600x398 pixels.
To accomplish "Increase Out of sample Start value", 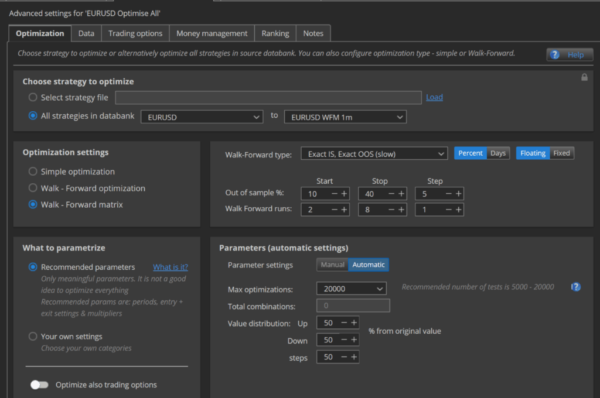I will (x=344, y=194).
